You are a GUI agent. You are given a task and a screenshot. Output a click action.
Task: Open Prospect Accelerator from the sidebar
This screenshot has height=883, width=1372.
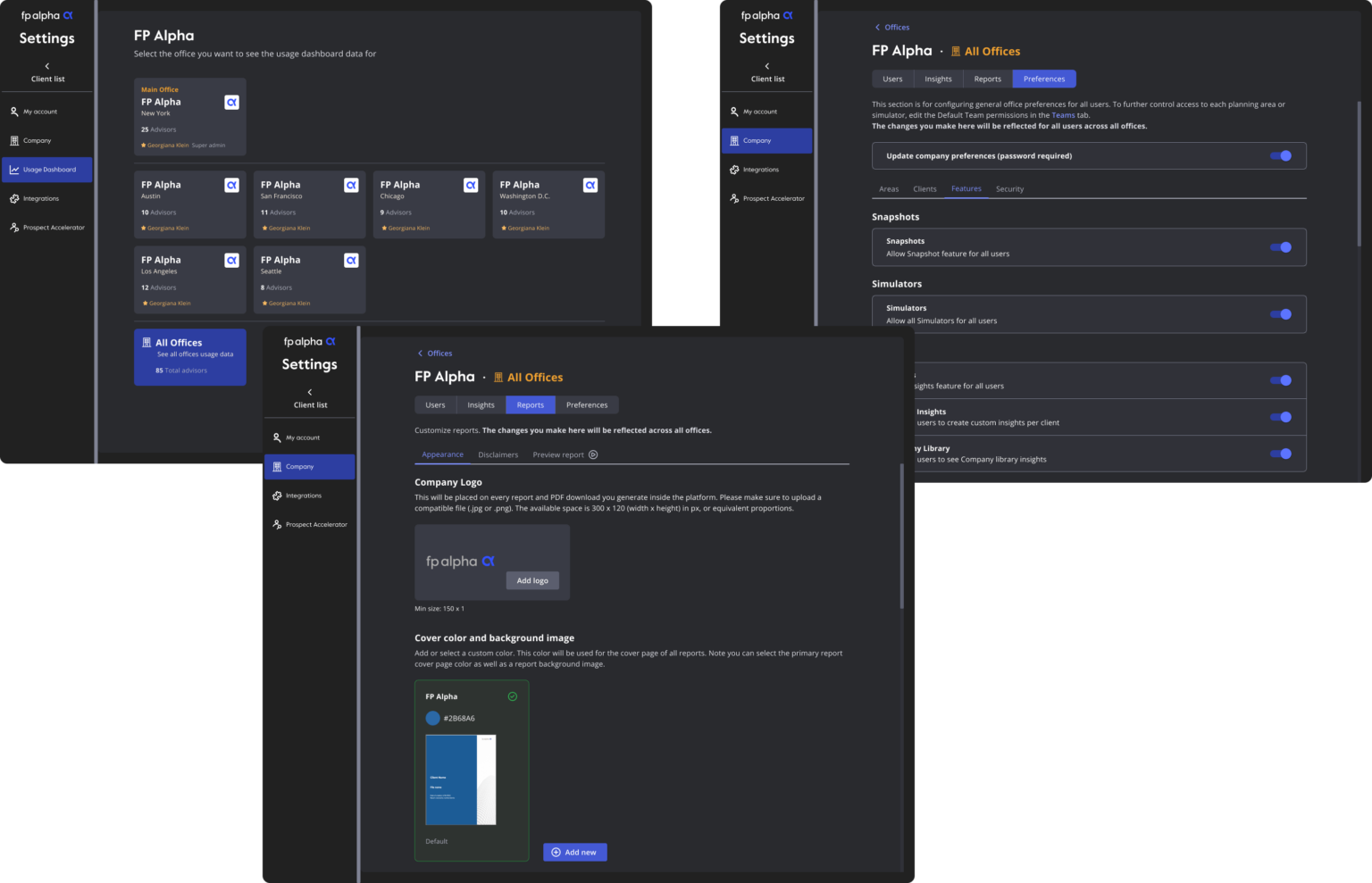click(14, 227)
